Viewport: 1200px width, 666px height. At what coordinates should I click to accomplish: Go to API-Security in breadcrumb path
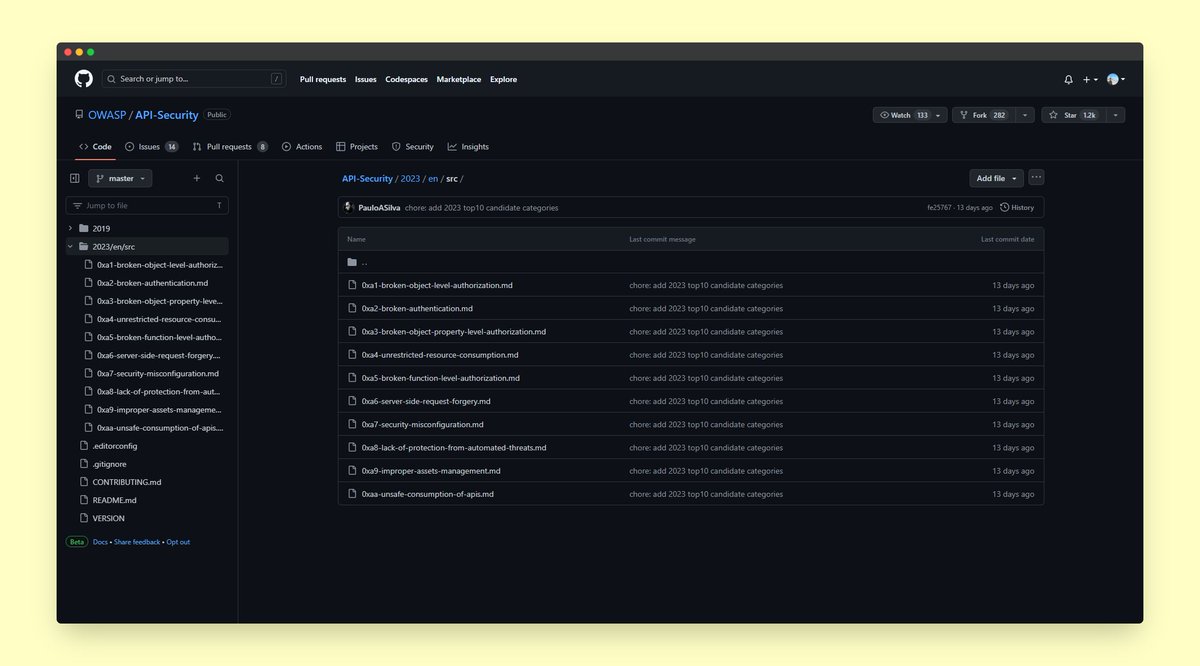(367, 178)
